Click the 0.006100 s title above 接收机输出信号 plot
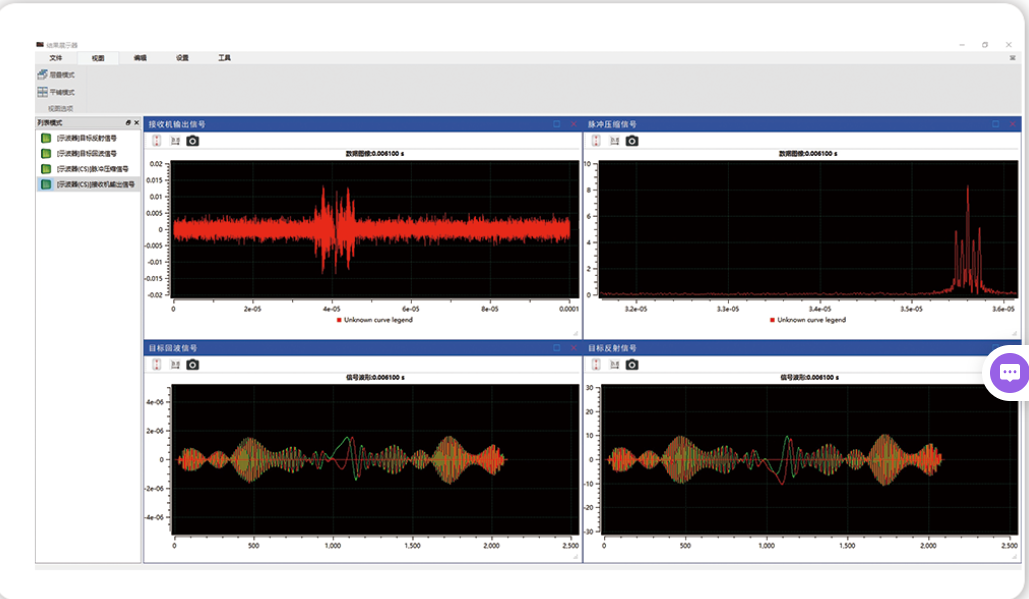The width and height of the screenshot is (1029, 599). point(375,154)
